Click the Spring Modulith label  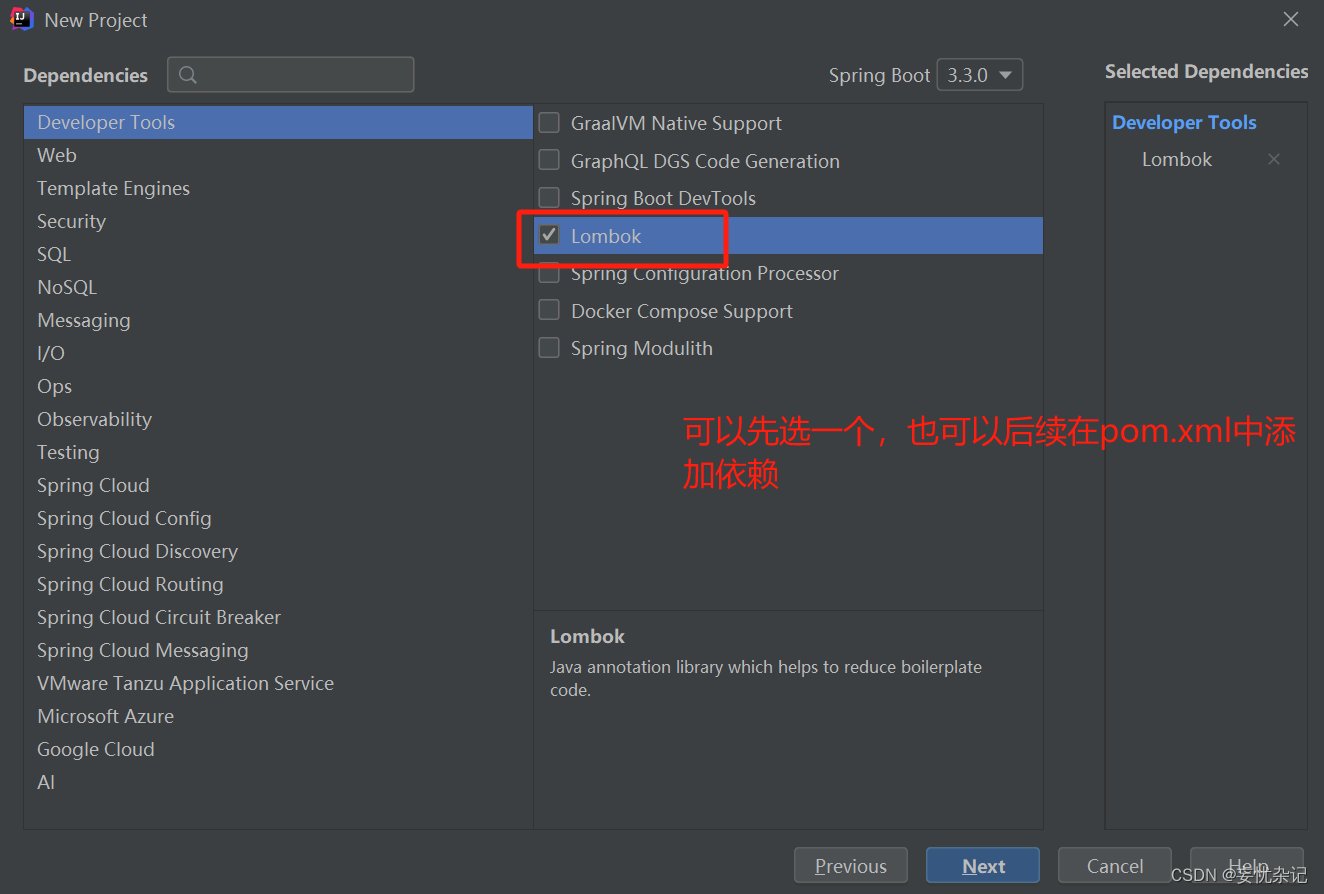click(642, 348)
